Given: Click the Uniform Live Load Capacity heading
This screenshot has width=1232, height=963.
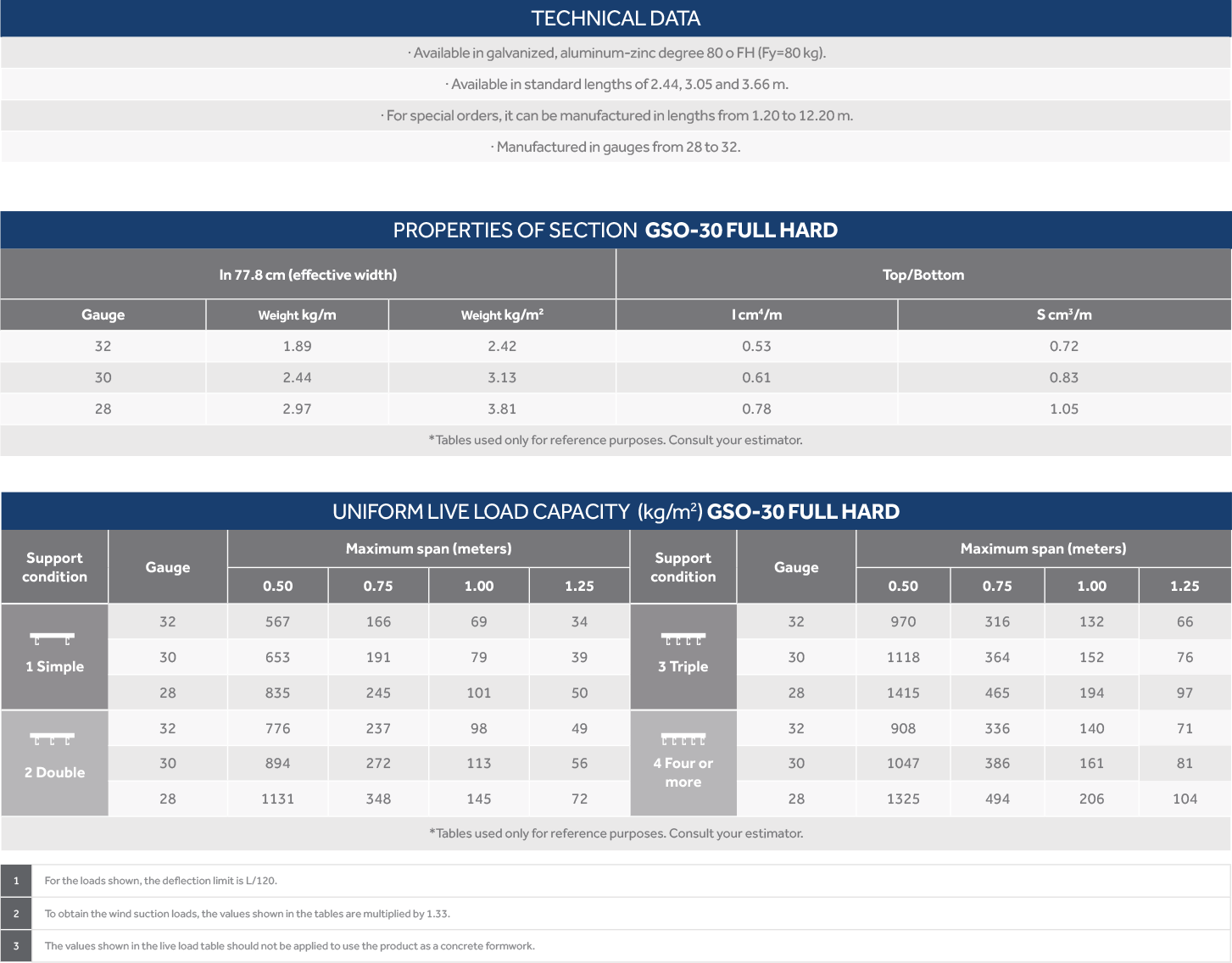Looking at the screenshot, I should coord(616,512).
